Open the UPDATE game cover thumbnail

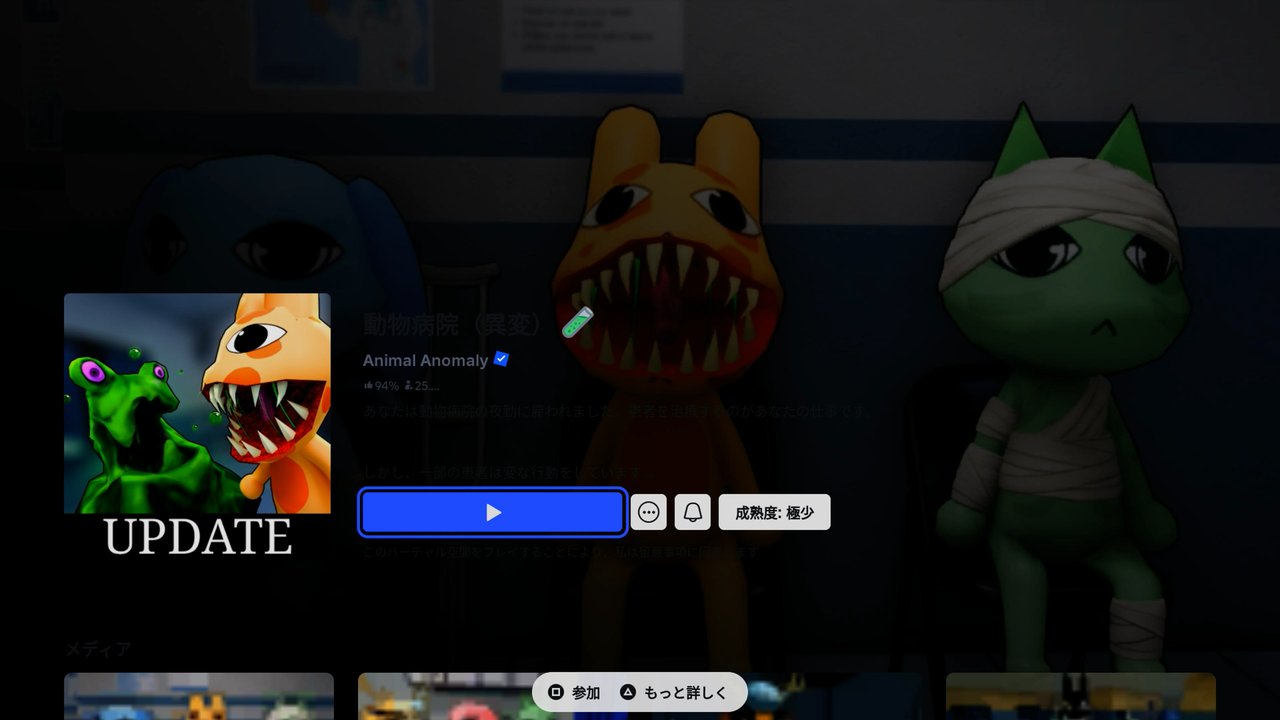[x=197, y=426]
